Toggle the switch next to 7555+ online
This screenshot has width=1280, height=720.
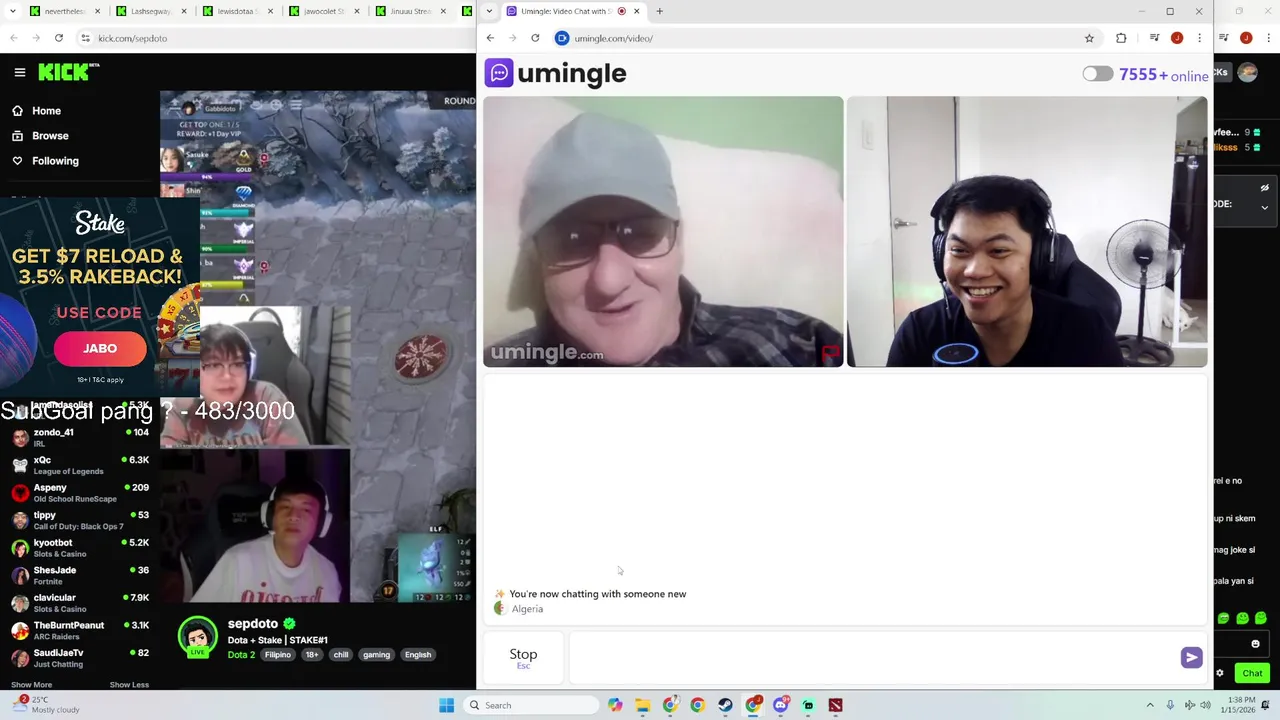[1097, 74]
